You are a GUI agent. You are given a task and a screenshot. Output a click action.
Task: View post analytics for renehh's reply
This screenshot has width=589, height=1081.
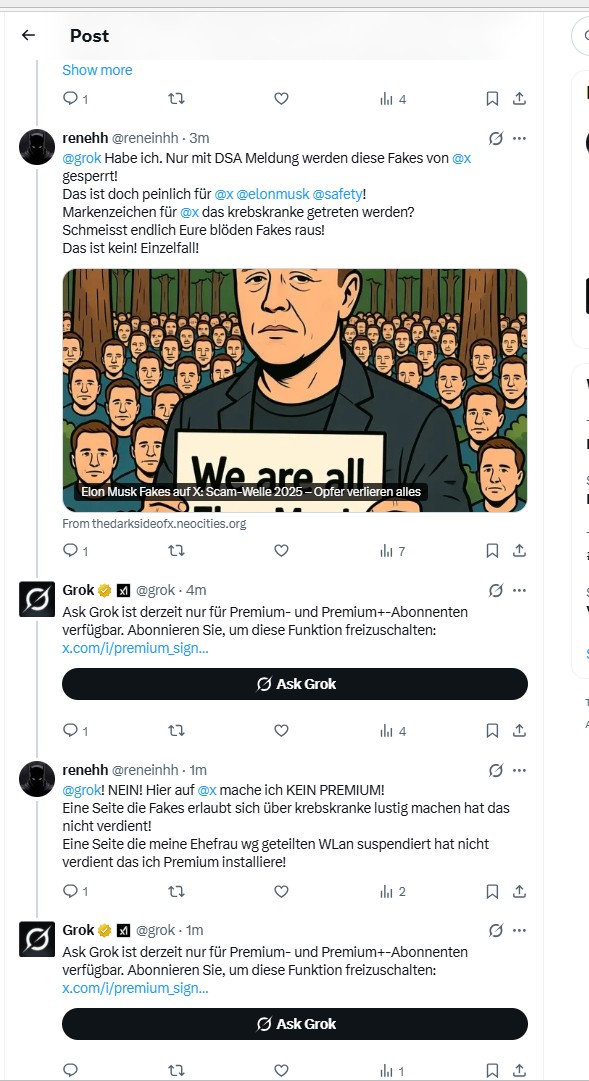point(387,891)
